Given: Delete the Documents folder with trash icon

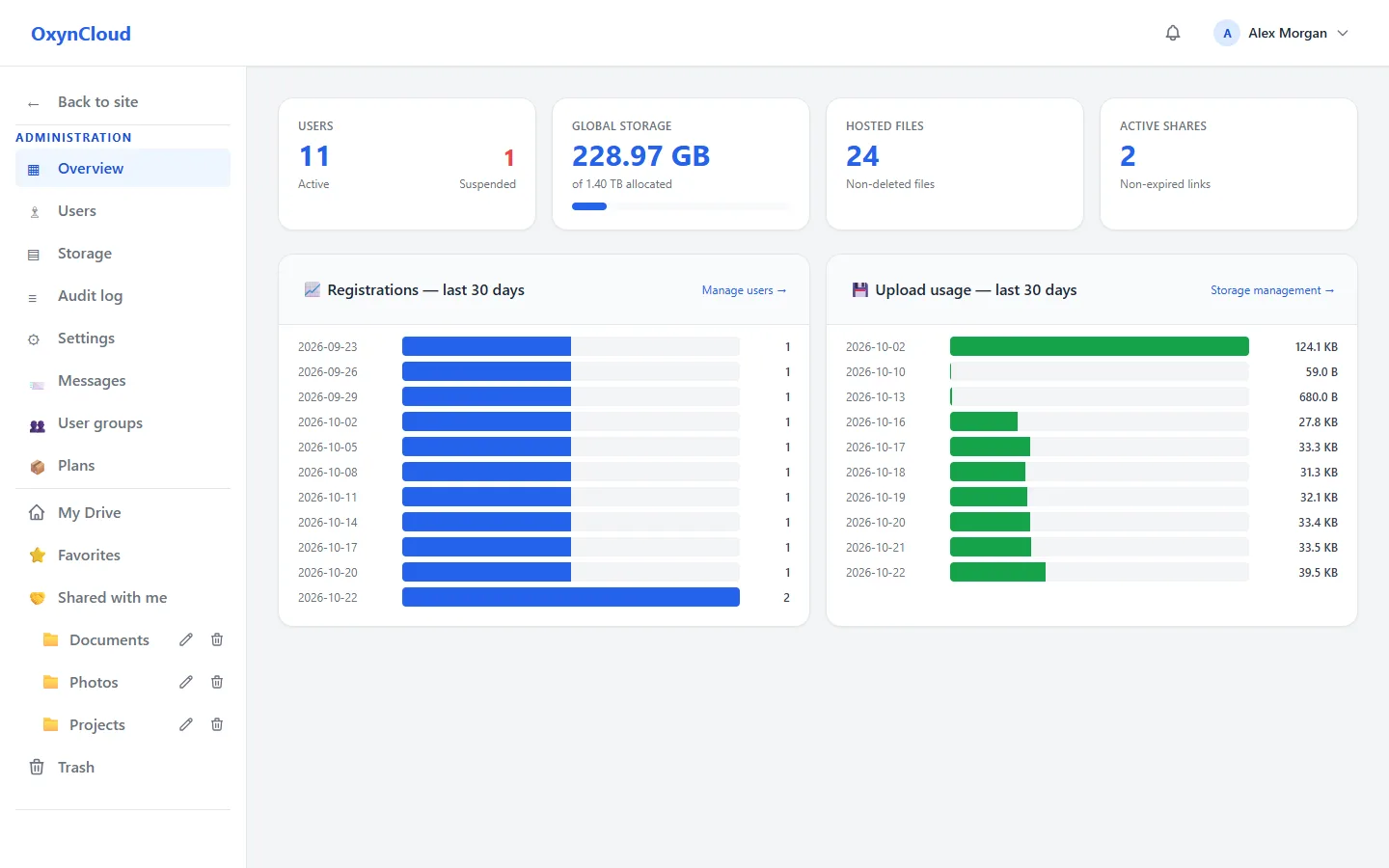Looking at the screenshot, I should coord(217,639).
